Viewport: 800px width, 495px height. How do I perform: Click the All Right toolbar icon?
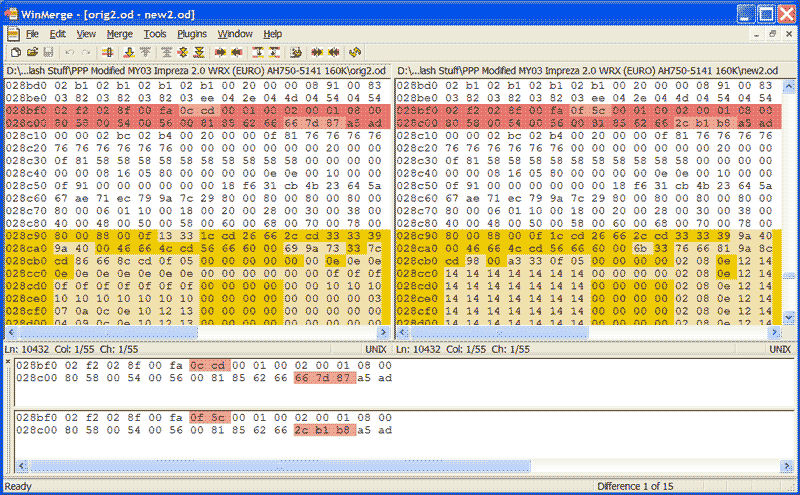(x=317, y=51)
